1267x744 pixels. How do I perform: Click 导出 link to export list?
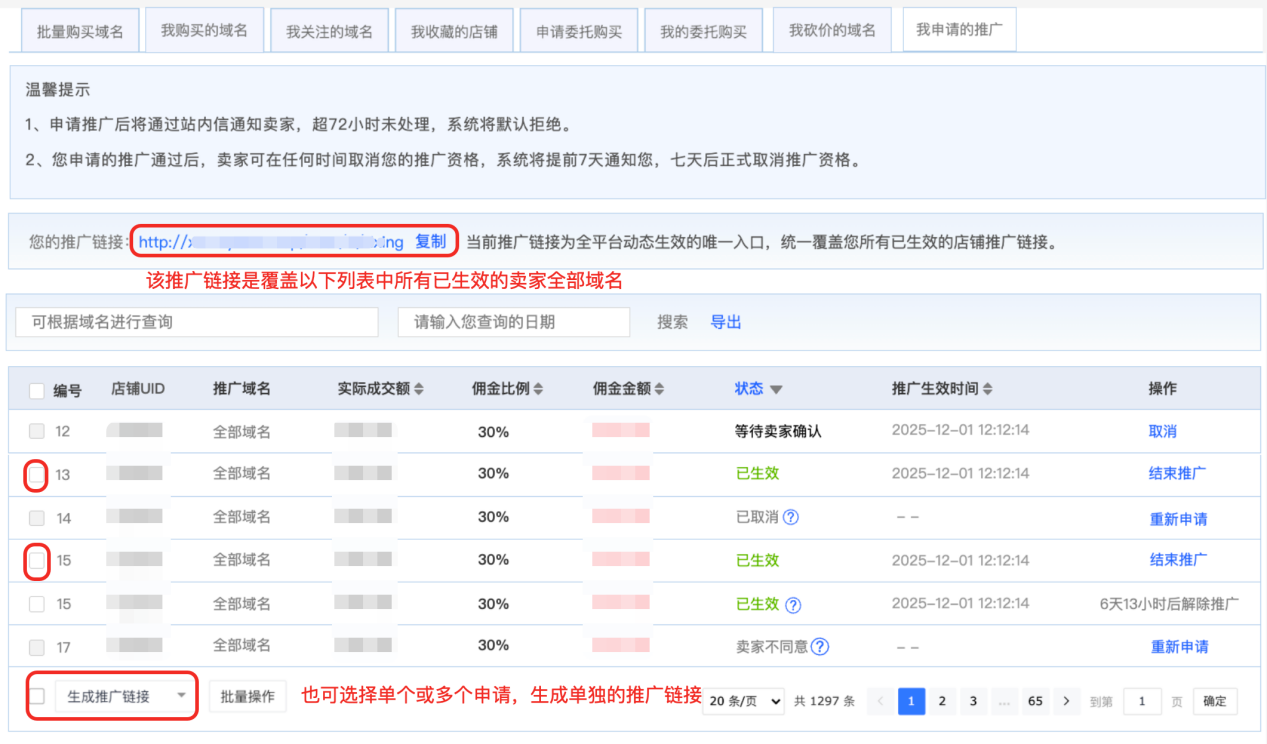pos(726,322)
